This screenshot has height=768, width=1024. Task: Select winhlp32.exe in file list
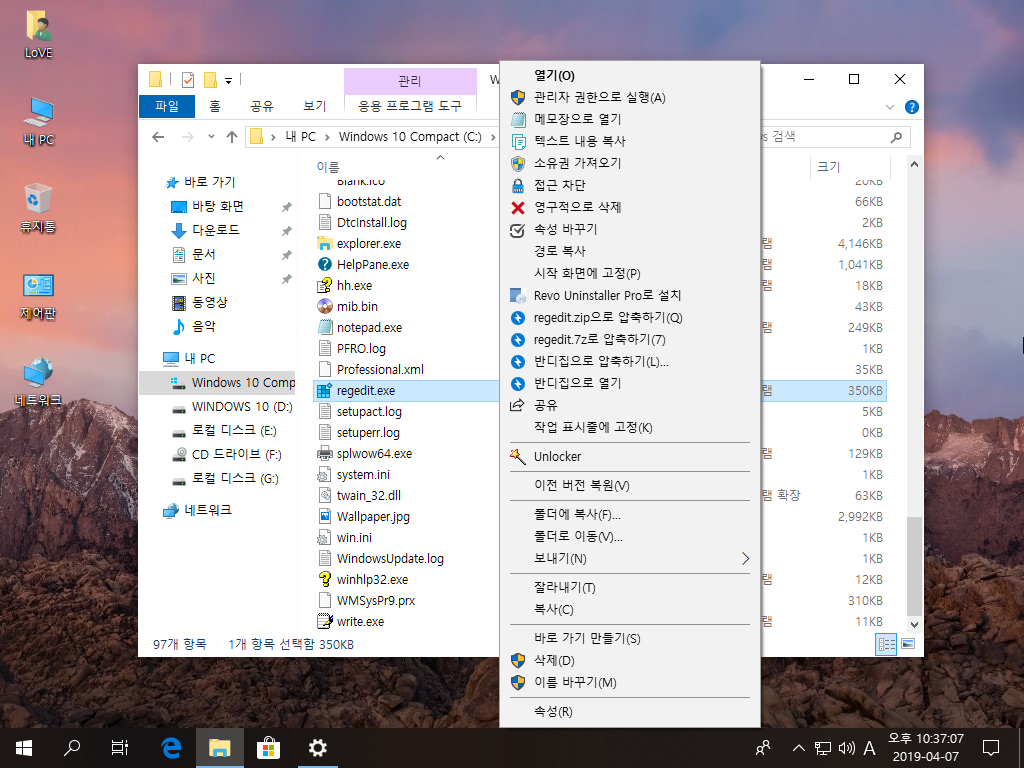[x=372, y=580]
